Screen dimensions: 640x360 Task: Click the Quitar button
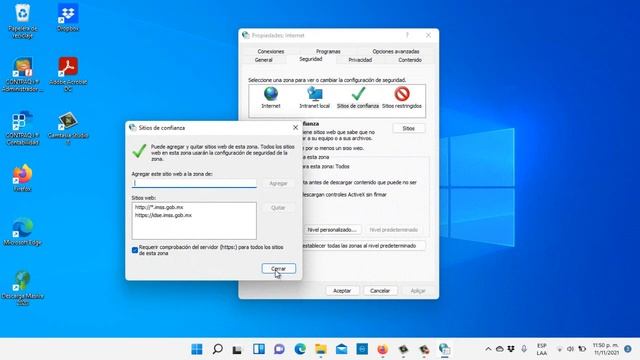[x=278, y=208]
